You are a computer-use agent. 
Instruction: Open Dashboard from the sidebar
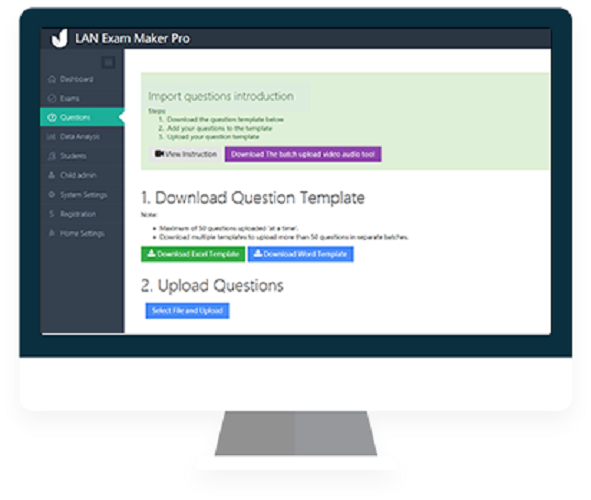click(82, 79)
